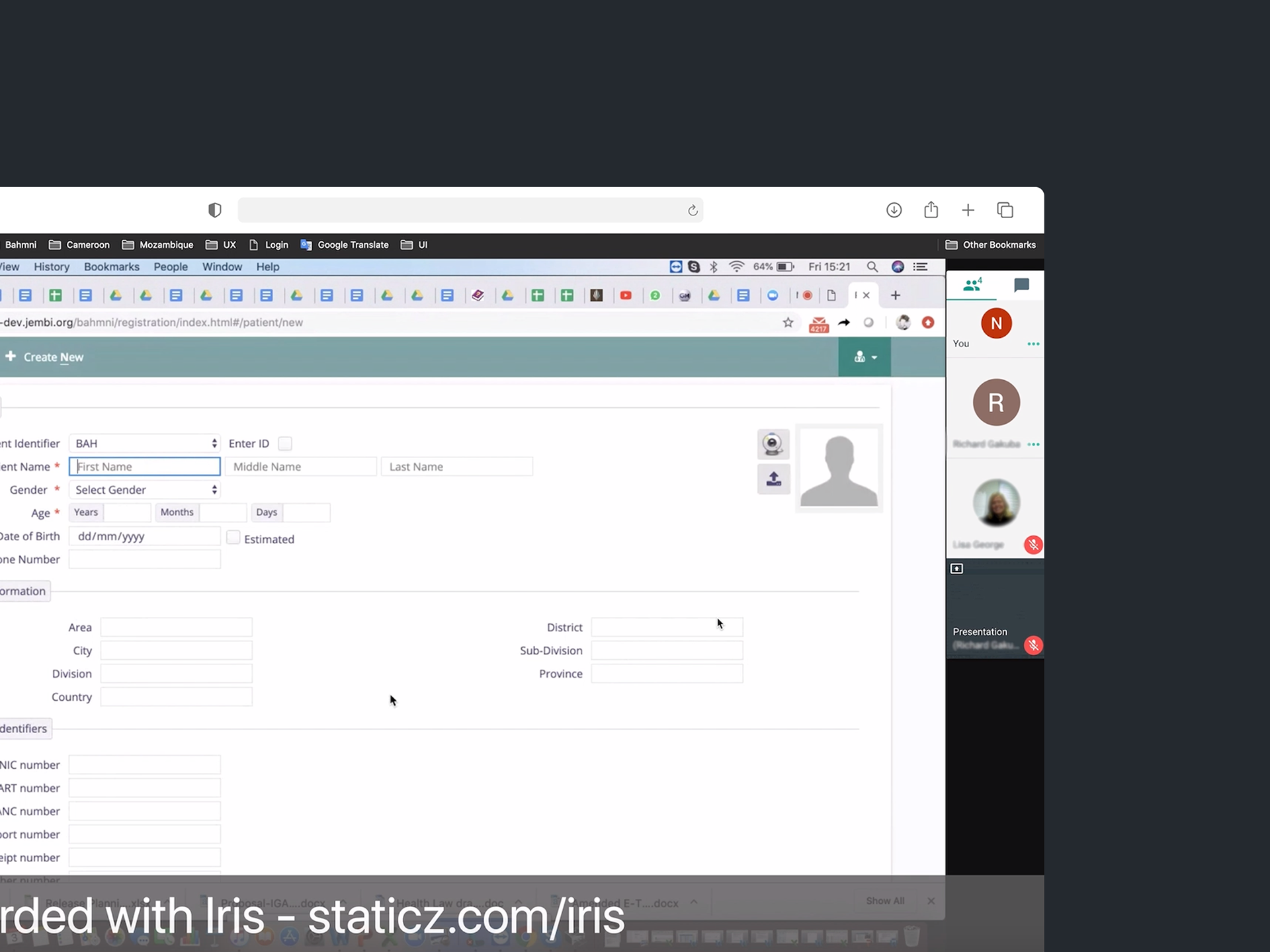Screen dimensions: 1270x952
Task: Click the Middle Name field
Action: click(x=301, y=467)
